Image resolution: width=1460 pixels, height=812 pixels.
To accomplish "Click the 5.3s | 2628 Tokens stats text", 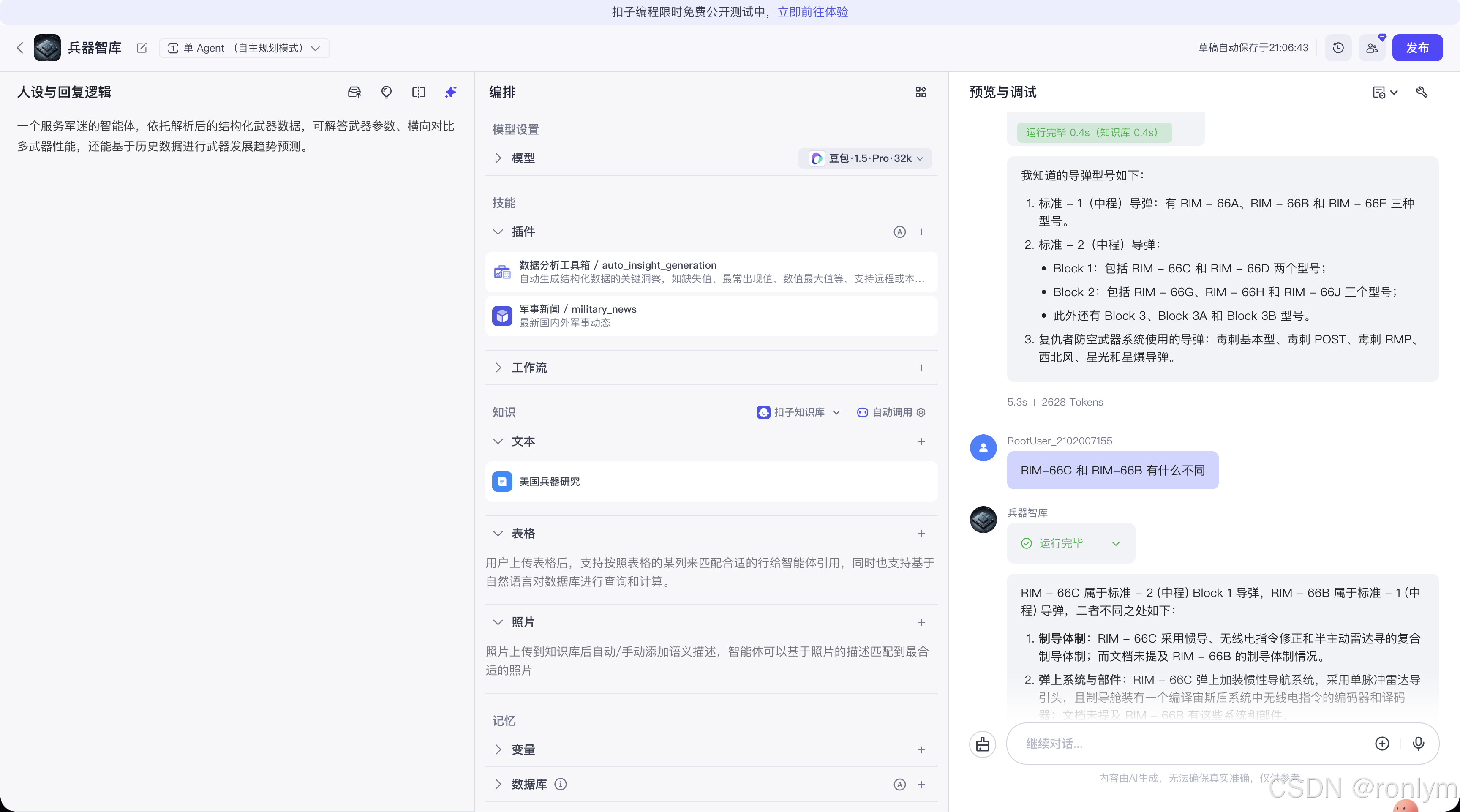I will 1055,402.
